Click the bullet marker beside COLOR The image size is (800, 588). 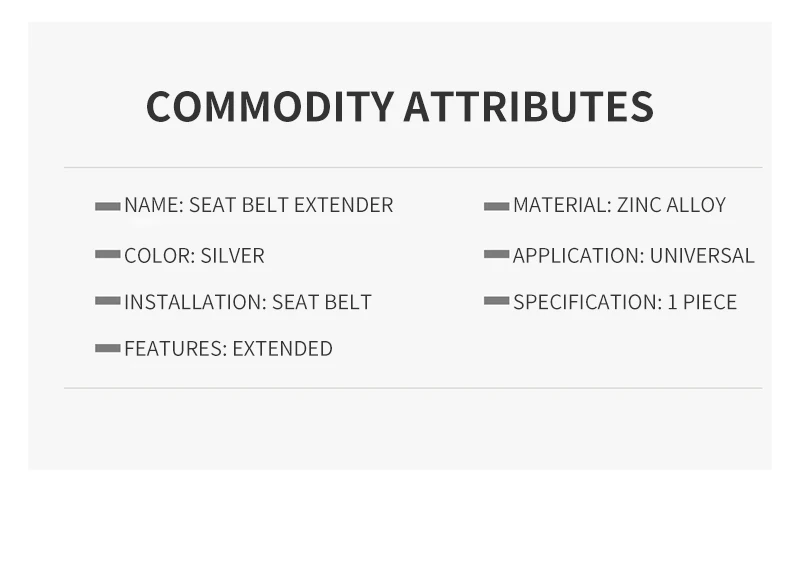108,254
